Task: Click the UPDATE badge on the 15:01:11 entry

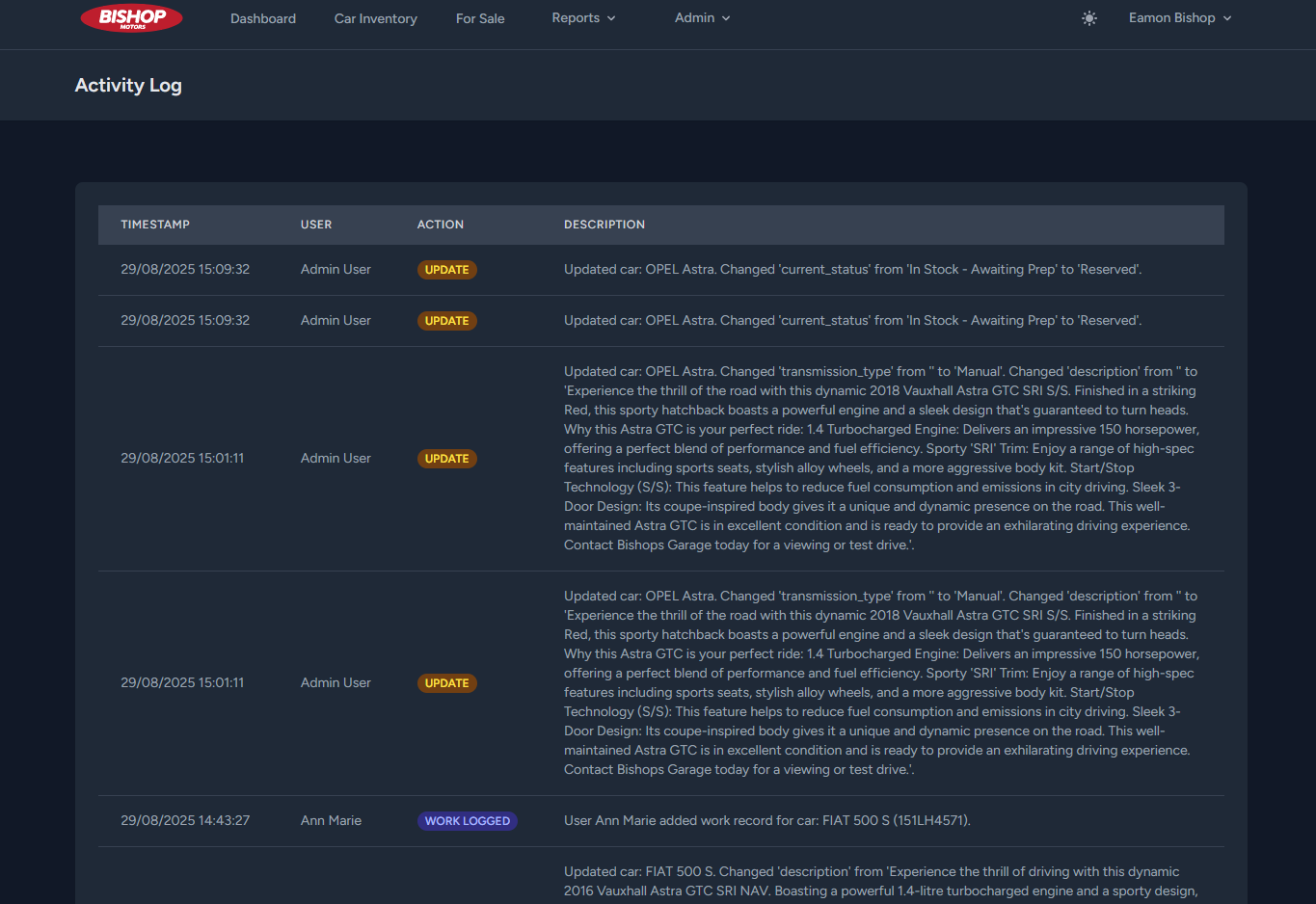Action: point(446,459)
